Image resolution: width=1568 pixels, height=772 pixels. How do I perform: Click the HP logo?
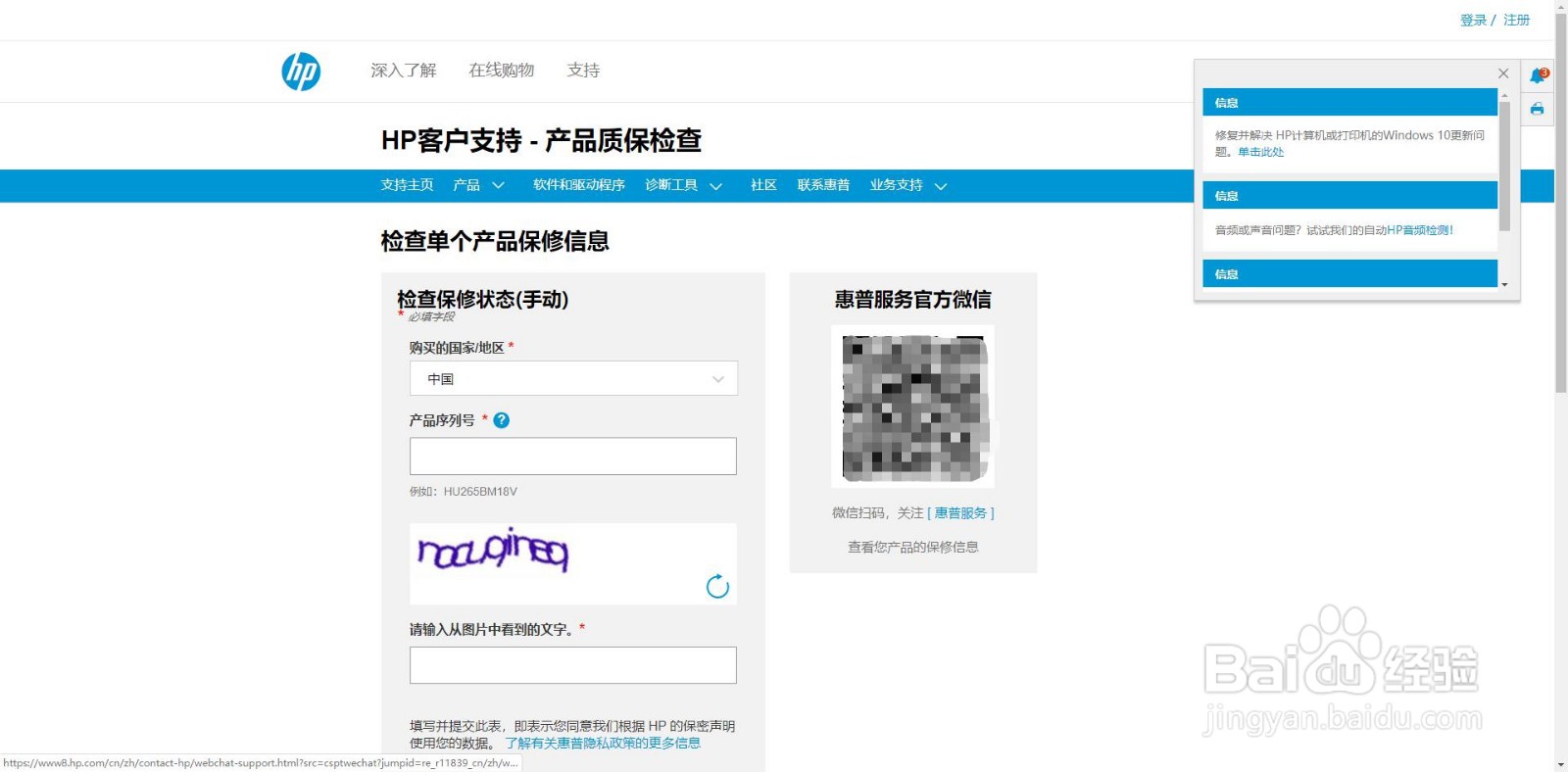pos(301,72)
